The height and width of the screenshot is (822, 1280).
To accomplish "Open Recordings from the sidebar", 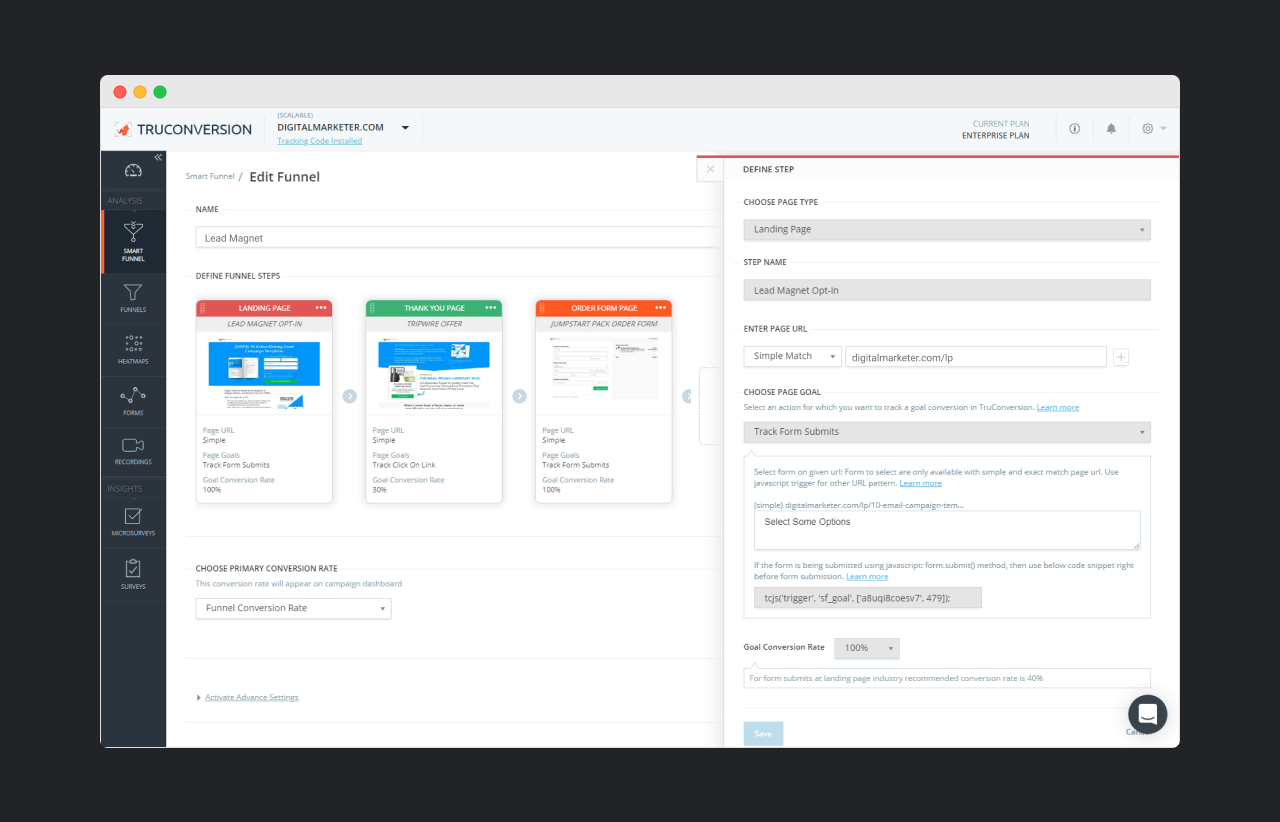I will pyautogui.click(x=133, y=452).
